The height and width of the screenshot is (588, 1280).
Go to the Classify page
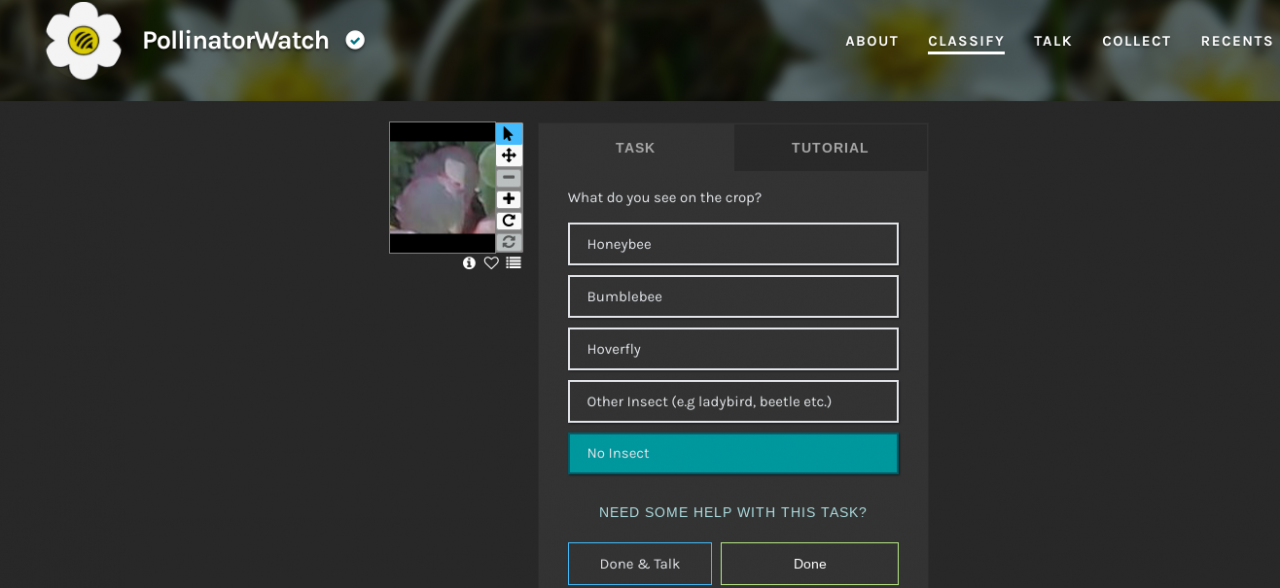[966, 41]
